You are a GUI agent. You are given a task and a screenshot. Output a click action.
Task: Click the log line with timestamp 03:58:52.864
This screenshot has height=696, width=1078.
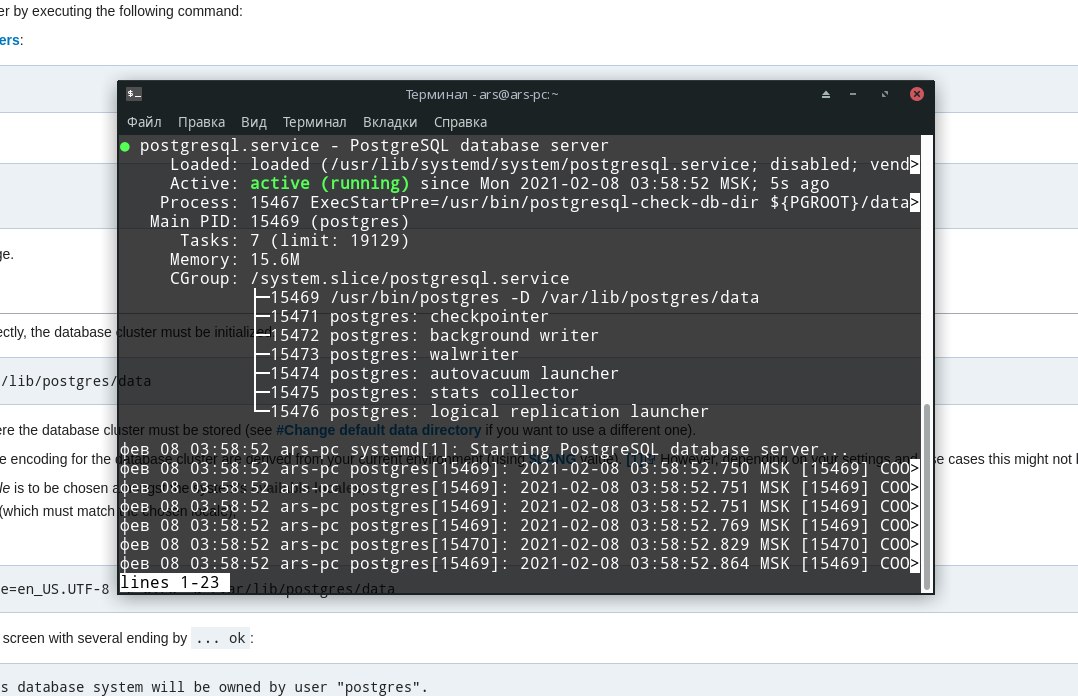coord(520,564)
